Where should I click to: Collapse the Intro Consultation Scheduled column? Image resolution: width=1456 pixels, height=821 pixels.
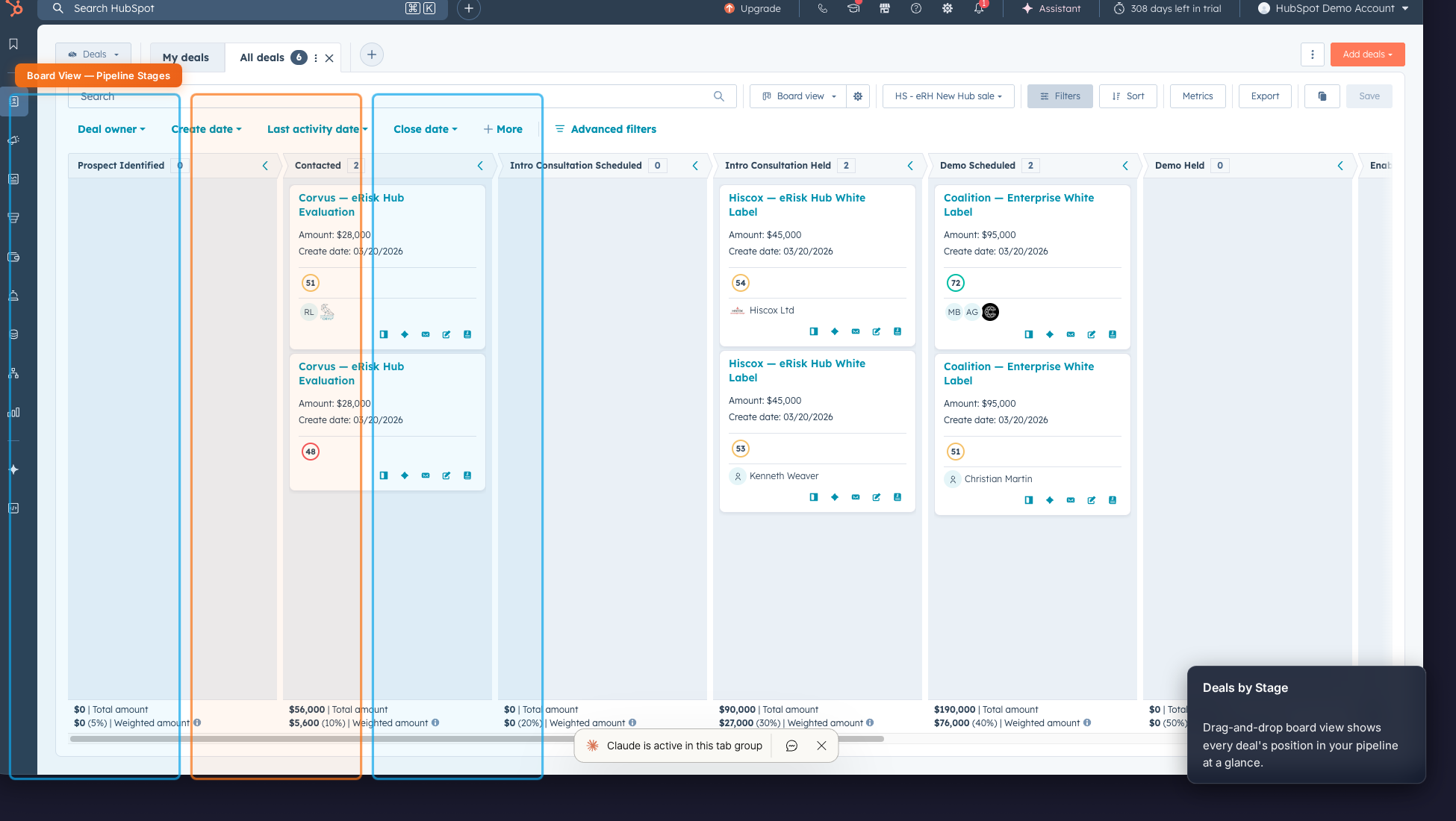tap(695, 166)
